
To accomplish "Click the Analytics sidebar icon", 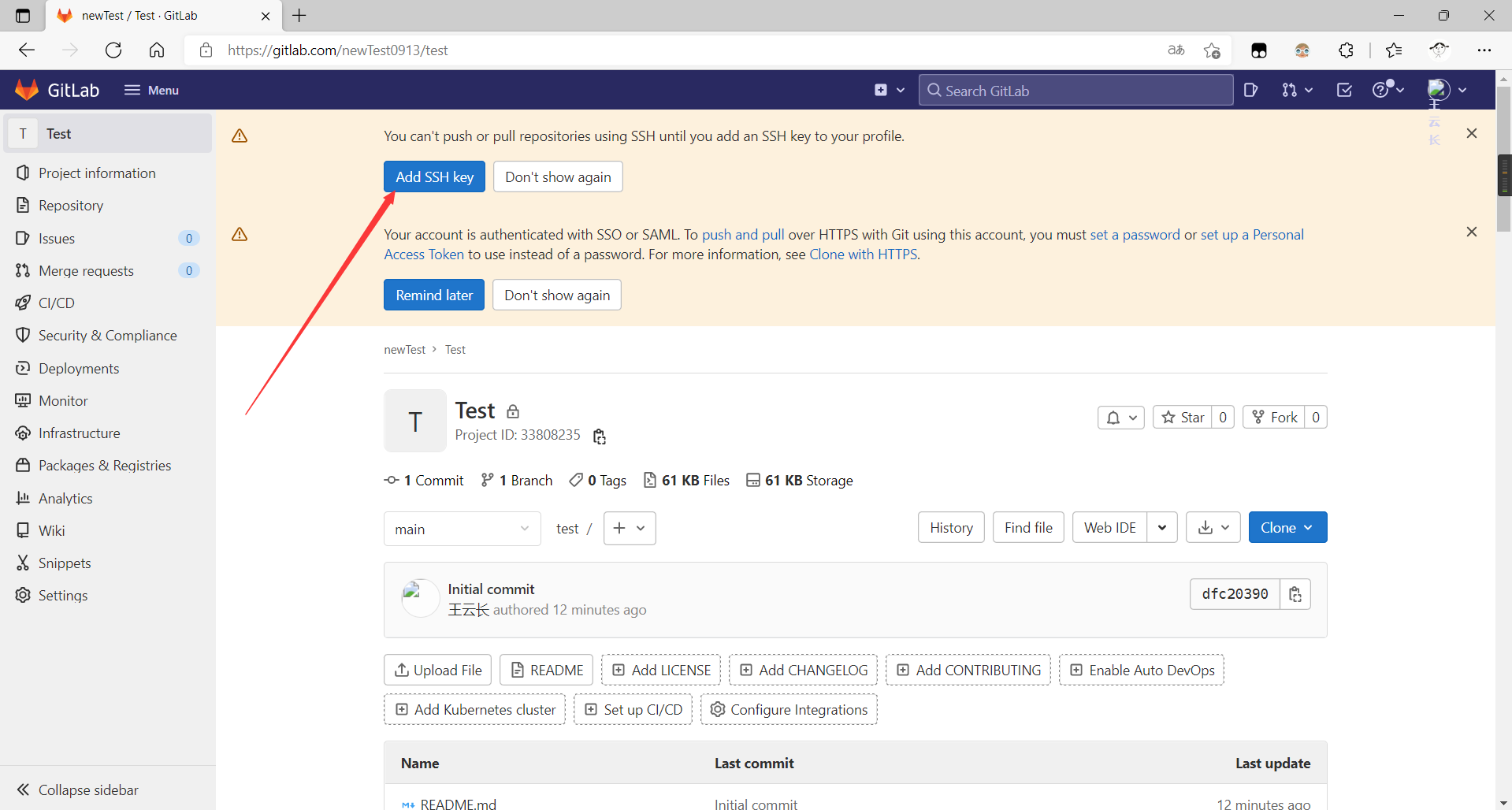I will tap(23, 498).
